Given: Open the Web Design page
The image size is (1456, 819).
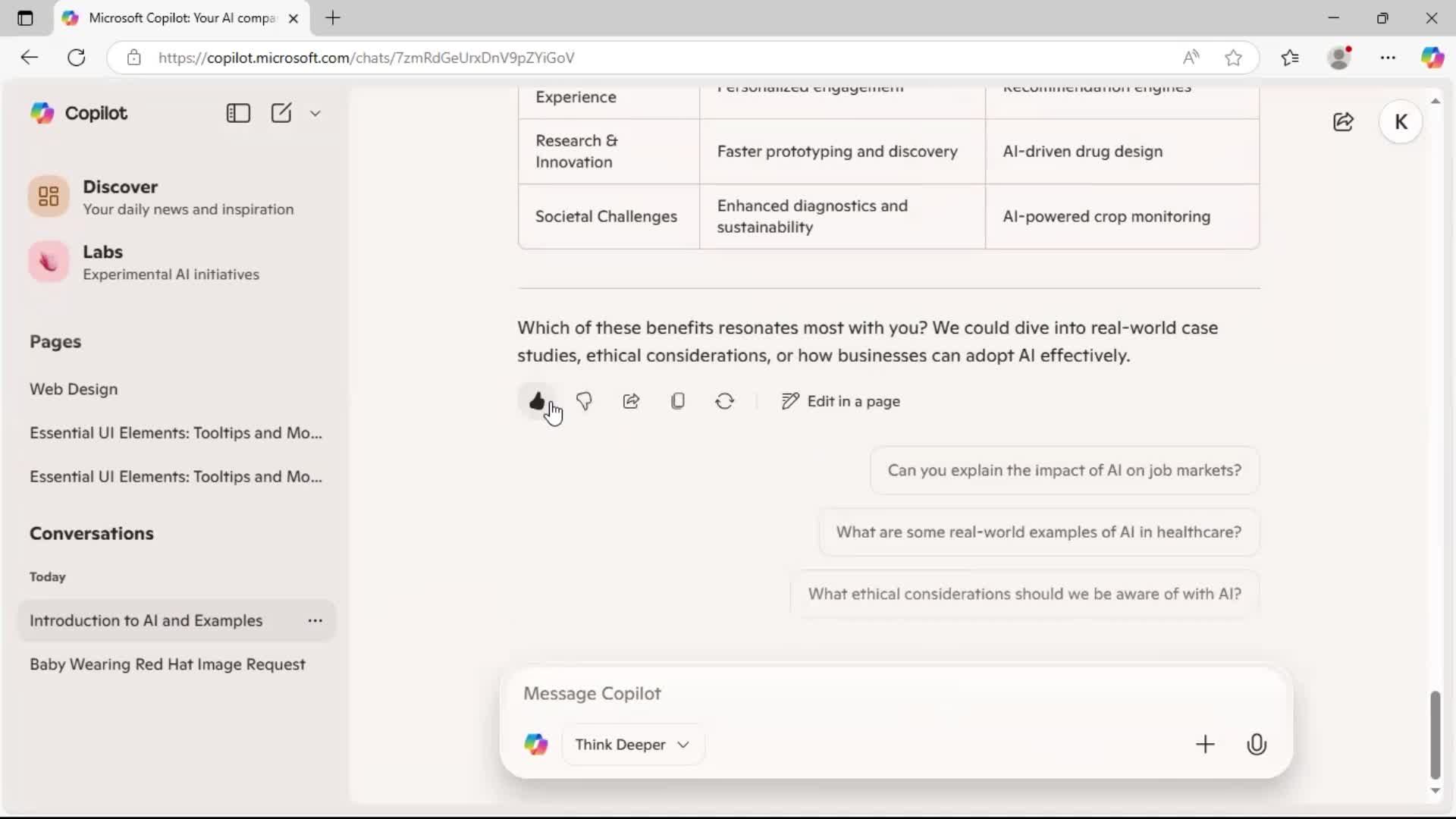Looking at the screenshot, I should point(74,389).
